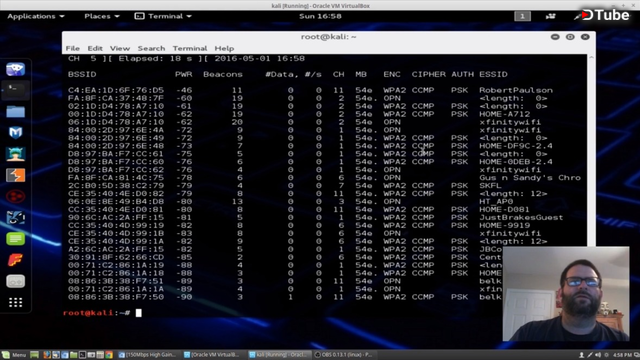Click the root@kali: ~ window title bar
640x360 pixels.
tap(329, 37)
